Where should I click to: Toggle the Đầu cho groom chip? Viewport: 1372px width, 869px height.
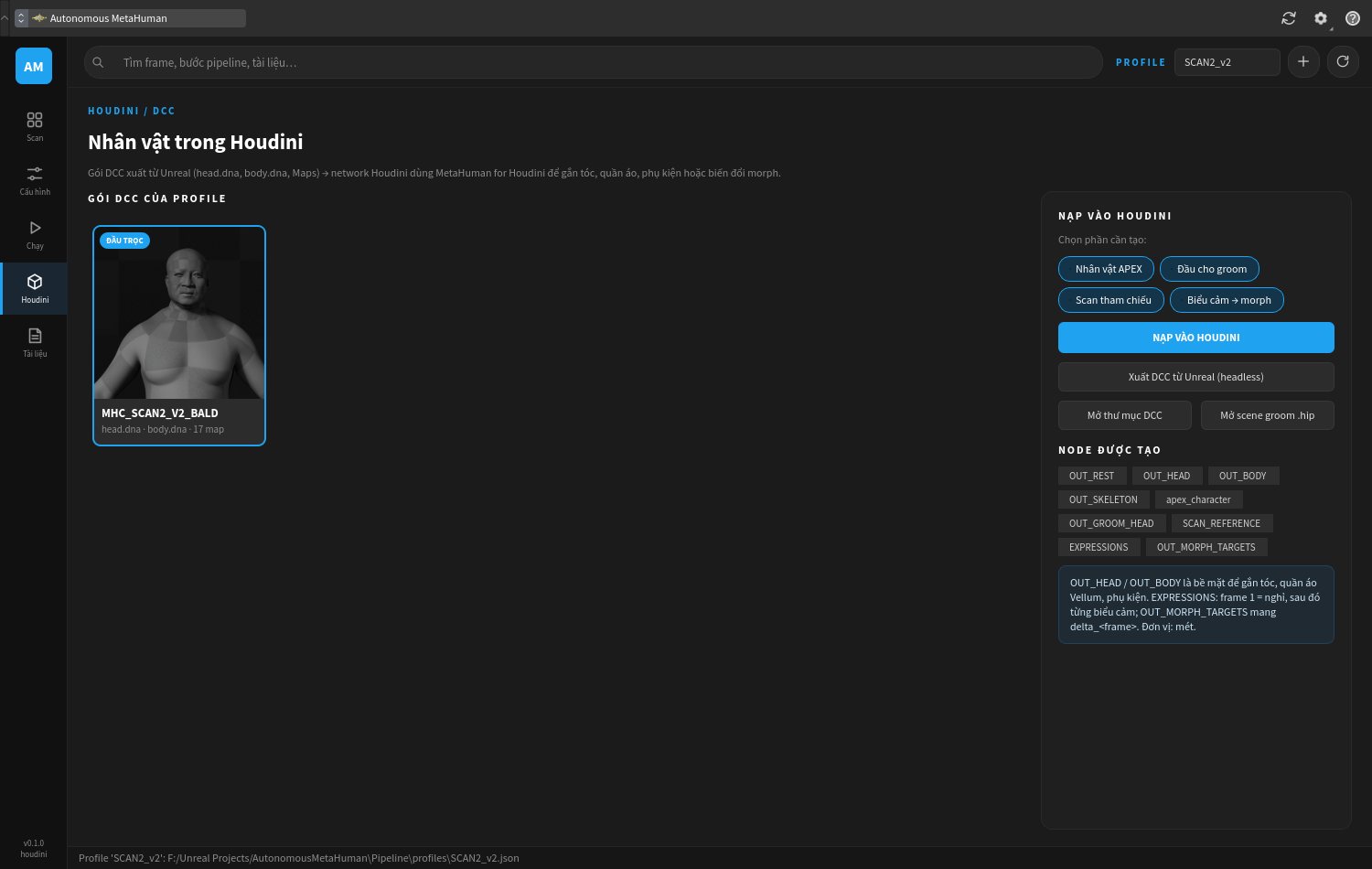[x=1209, y=269]
